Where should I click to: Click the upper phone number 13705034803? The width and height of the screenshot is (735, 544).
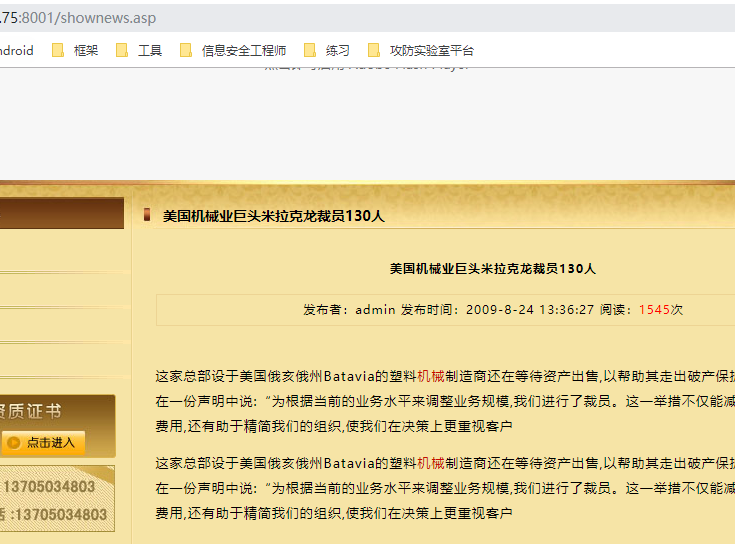pos(49,487)
